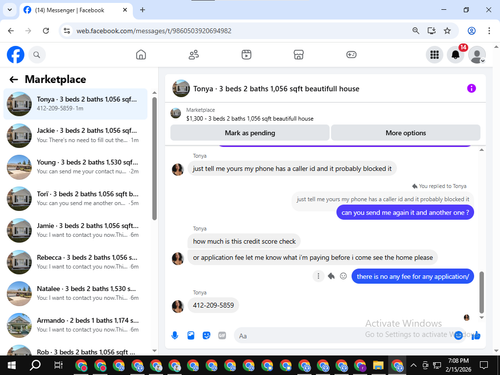Screen dimensions: 500x375
Task: Open browser zoom magnifier icon
Action: pyautogui.click(x=416, y=31)
